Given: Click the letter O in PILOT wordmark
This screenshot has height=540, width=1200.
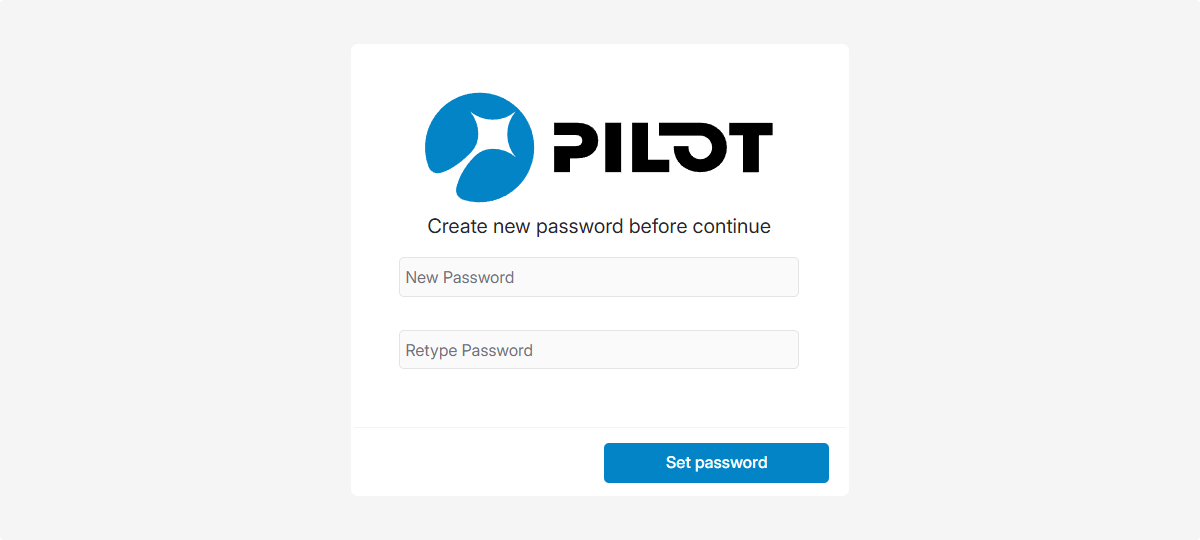Looking at the screenshot, I should click(697, 148).
